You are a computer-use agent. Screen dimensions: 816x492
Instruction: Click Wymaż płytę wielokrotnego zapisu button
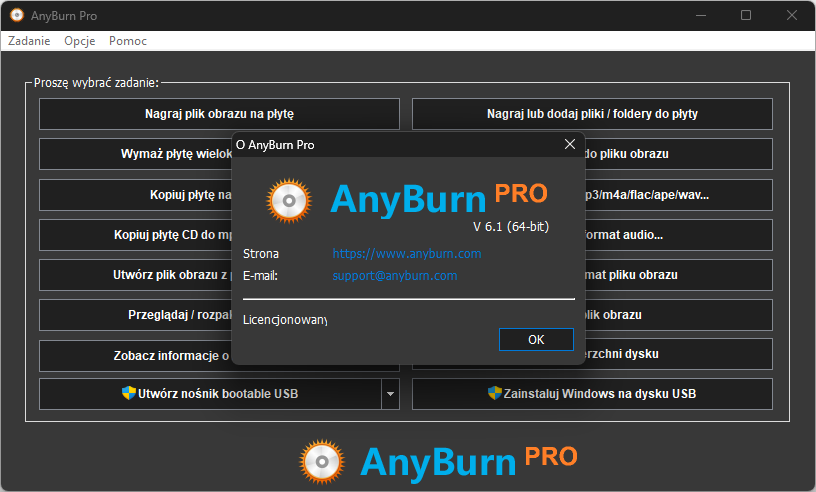pyautogui.click(x=135, y=154)
